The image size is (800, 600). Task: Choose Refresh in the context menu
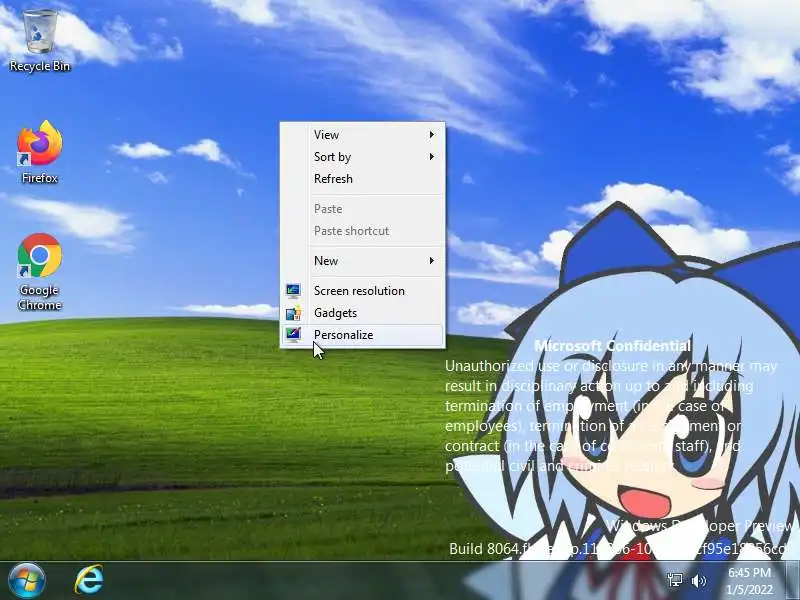(x=362, y=179)
